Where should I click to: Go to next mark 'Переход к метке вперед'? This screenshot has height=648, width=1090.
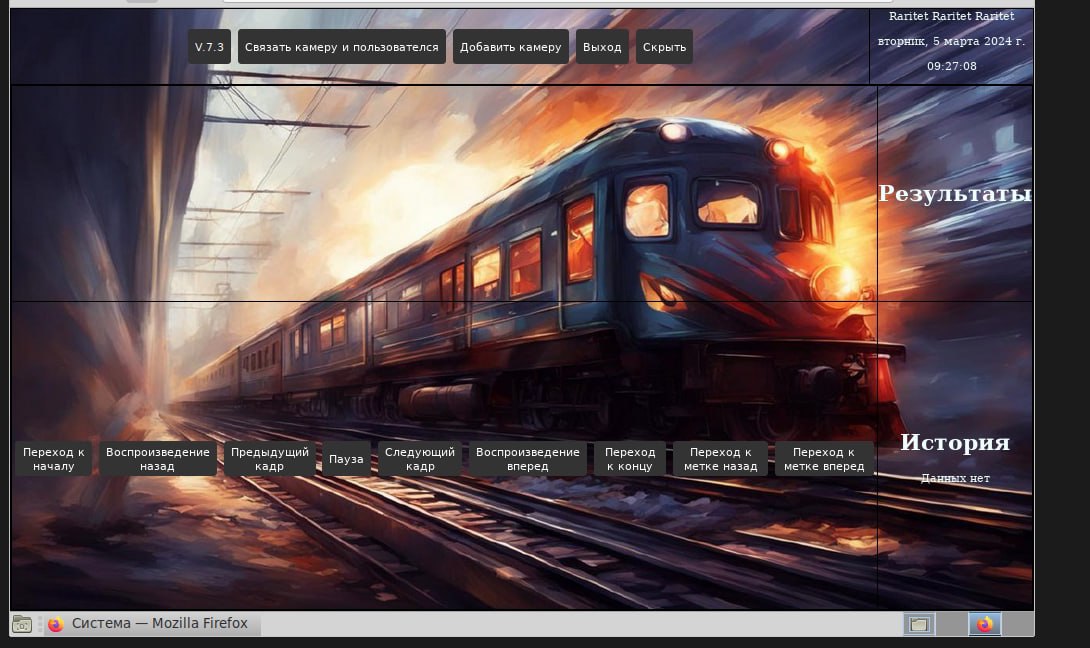pos(824,459)
